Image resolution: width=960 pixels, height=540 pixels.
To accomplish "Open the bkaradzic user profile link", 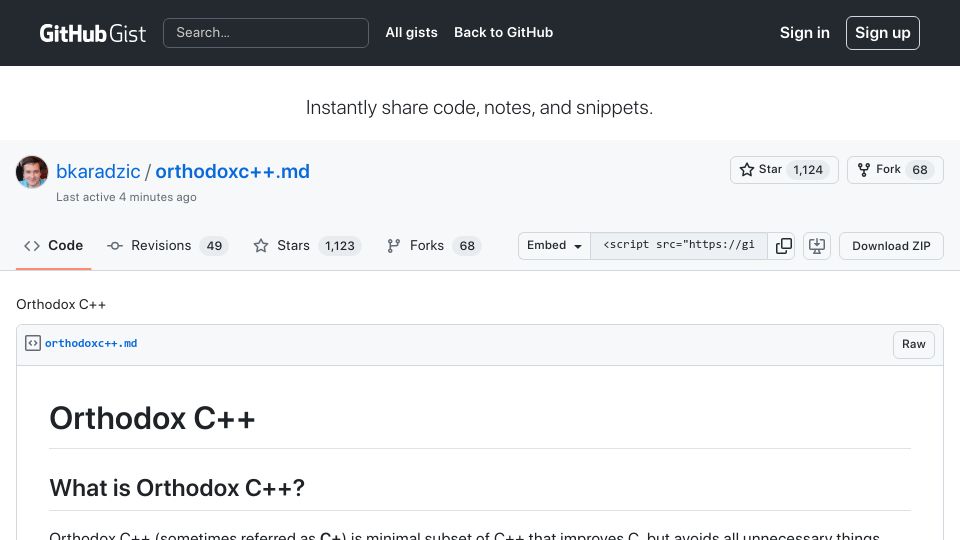I will pos(98,171).
